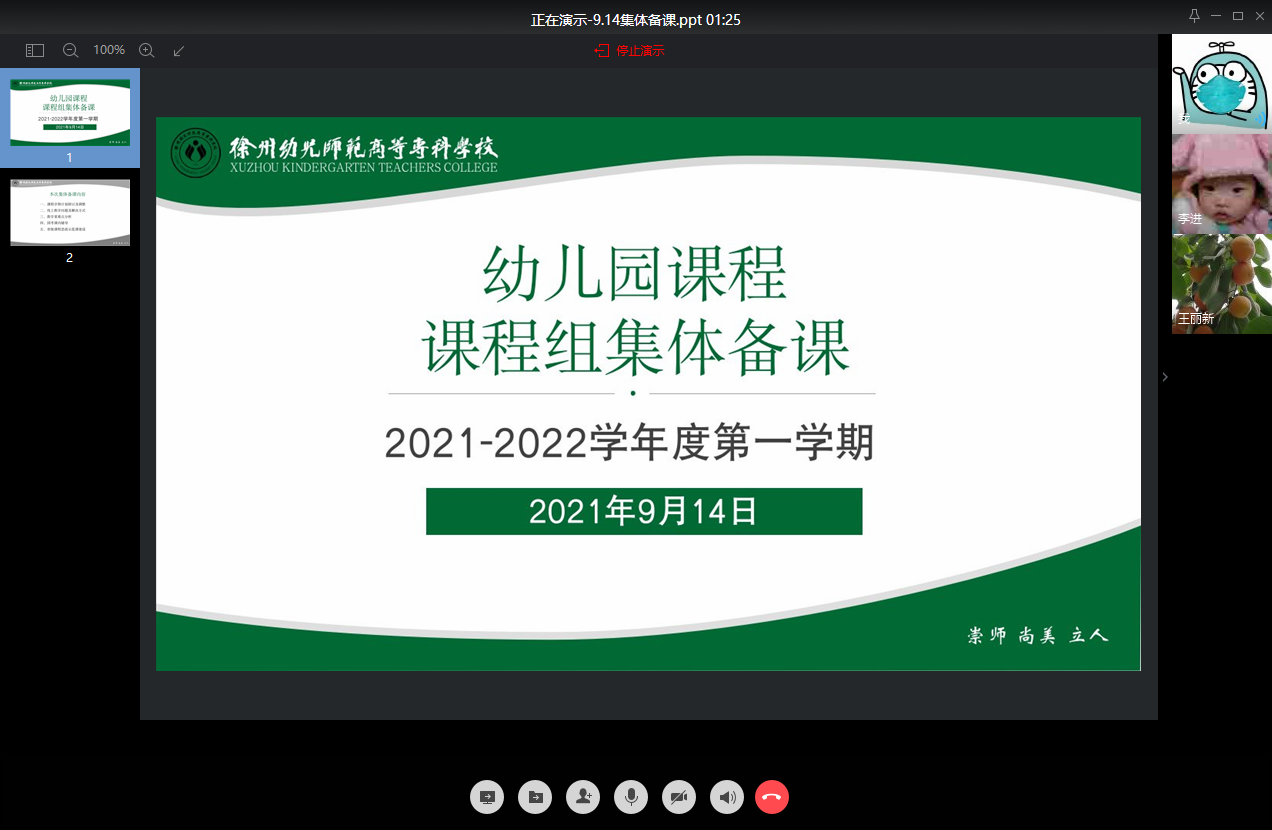This screenshot has width=1272, height=830.
Task: Click 停止演示 to stop presenting
Action: 629,50
